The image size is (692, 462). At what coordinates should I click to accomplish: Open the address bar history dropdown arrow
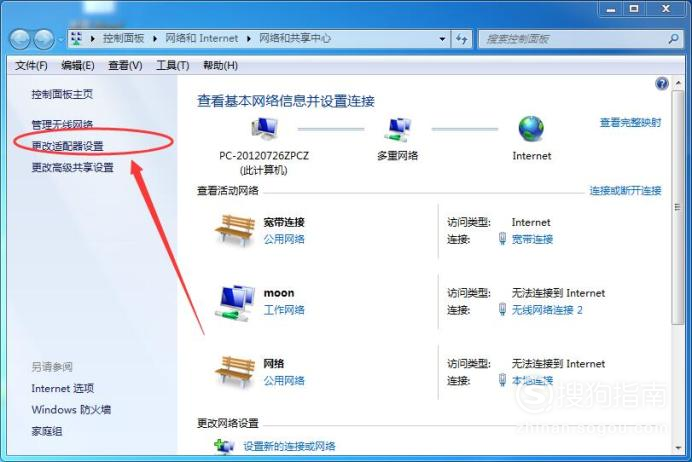(442, 39)
